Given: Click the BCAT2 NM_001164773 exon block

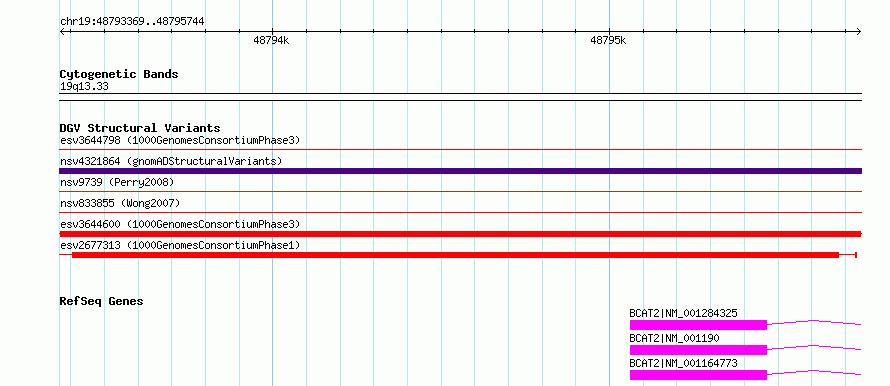Looking at the screenshot, I should (698, 375).
